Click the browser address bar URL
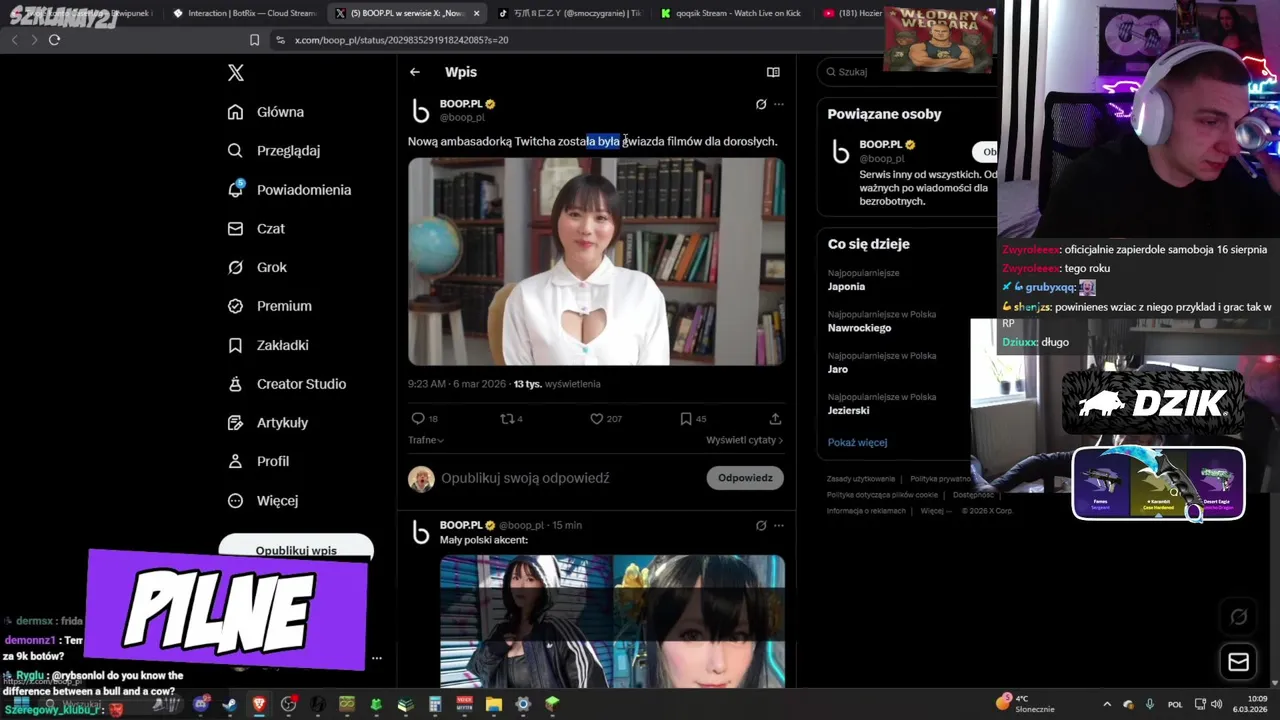The width and height of the screenshot is (1280, 720). pos(401,40)
